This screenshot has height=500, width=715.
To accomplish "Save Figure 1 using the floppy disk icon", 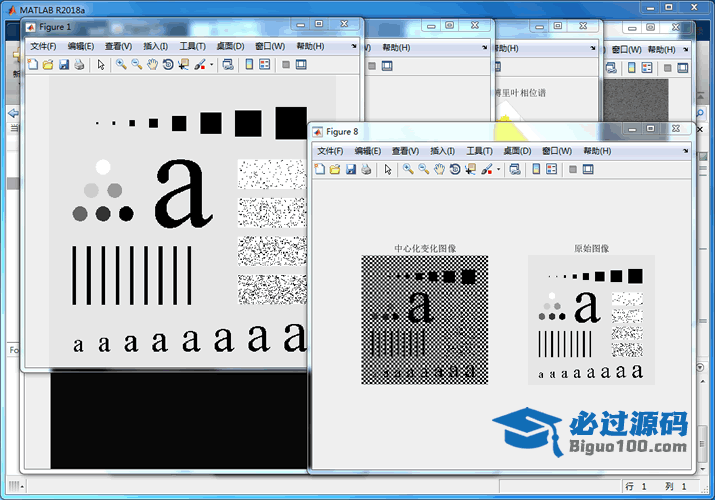I will point(64,65).
